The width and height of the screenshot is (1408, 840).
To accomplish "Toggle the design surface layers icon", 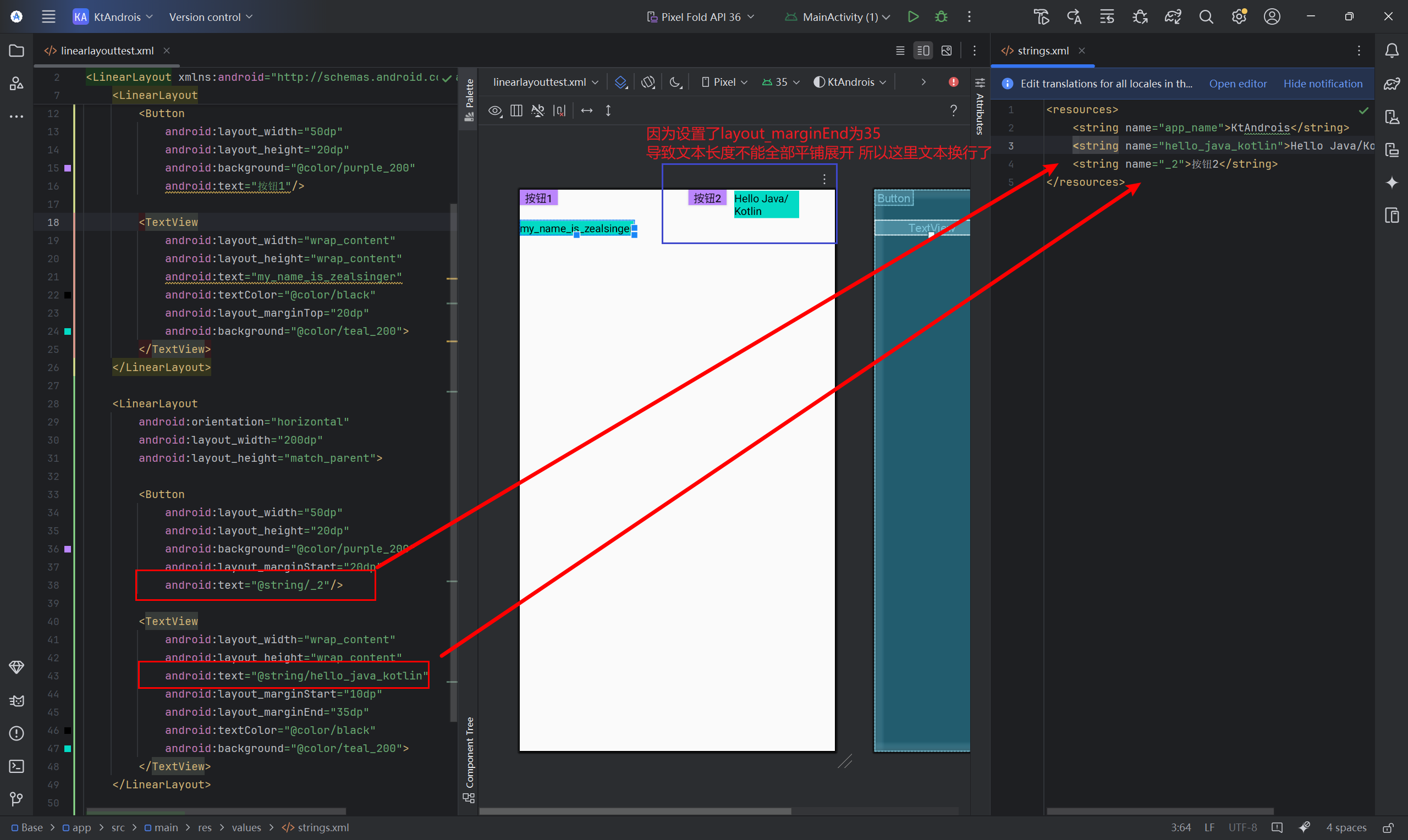I will [x=620, y=82].
